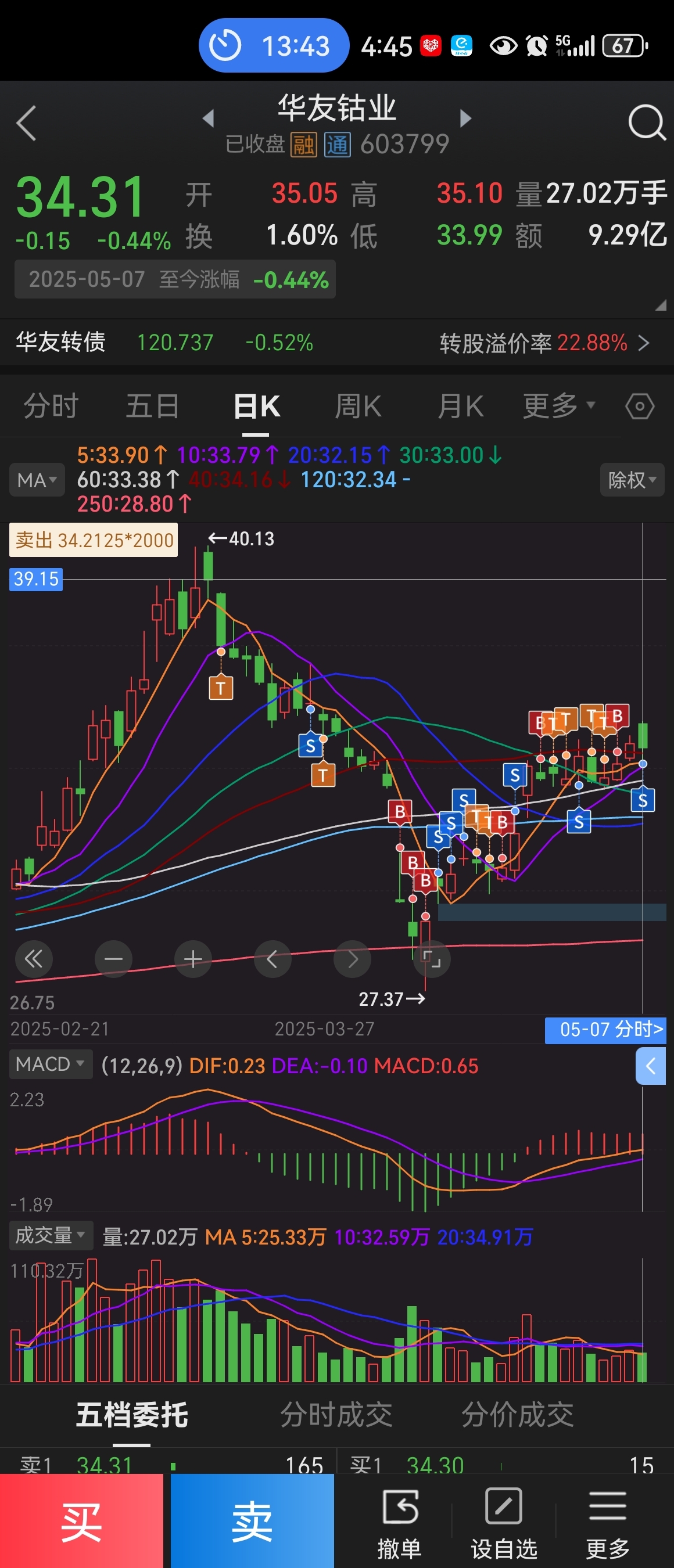674x1568 pixels.
Task: Select the 五档委托 order book tab
Action: point(131,1415)
